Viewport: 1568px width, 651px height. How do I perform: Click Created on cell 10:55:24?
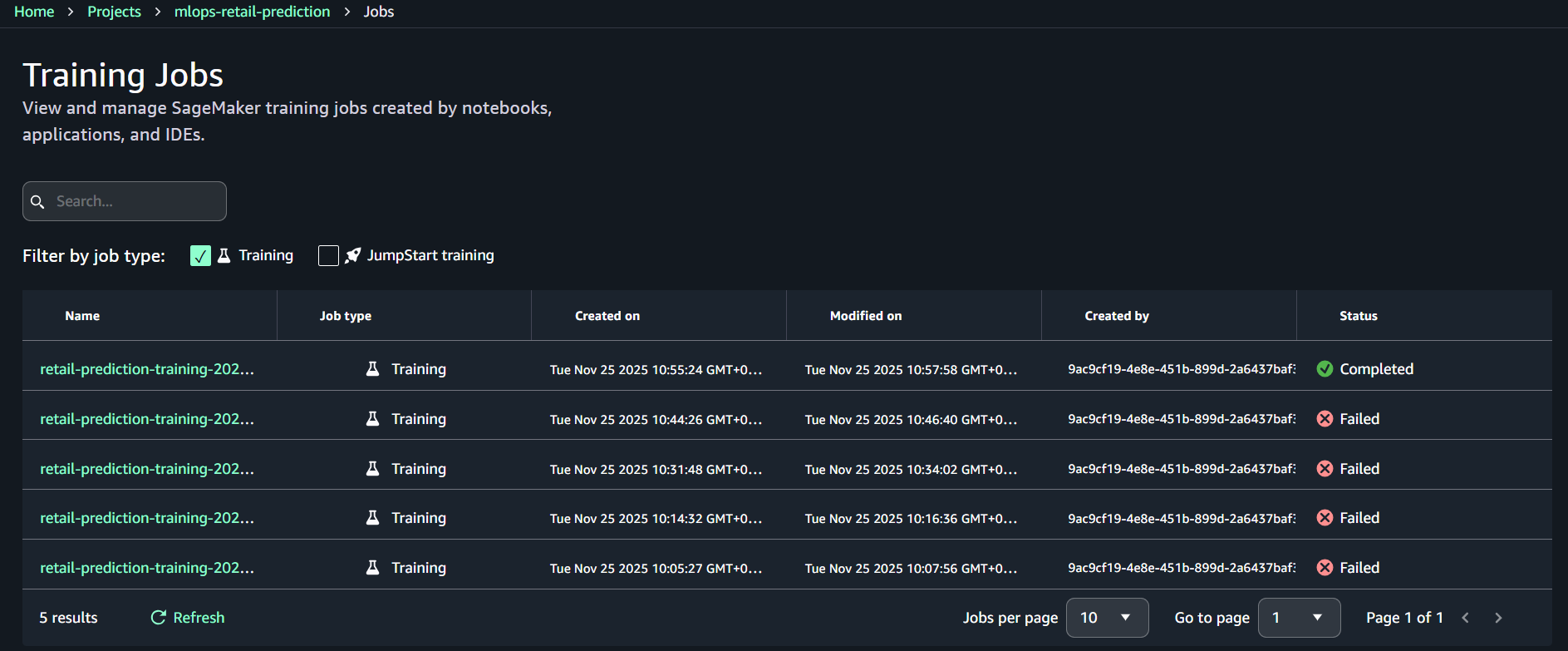point(656,370)
